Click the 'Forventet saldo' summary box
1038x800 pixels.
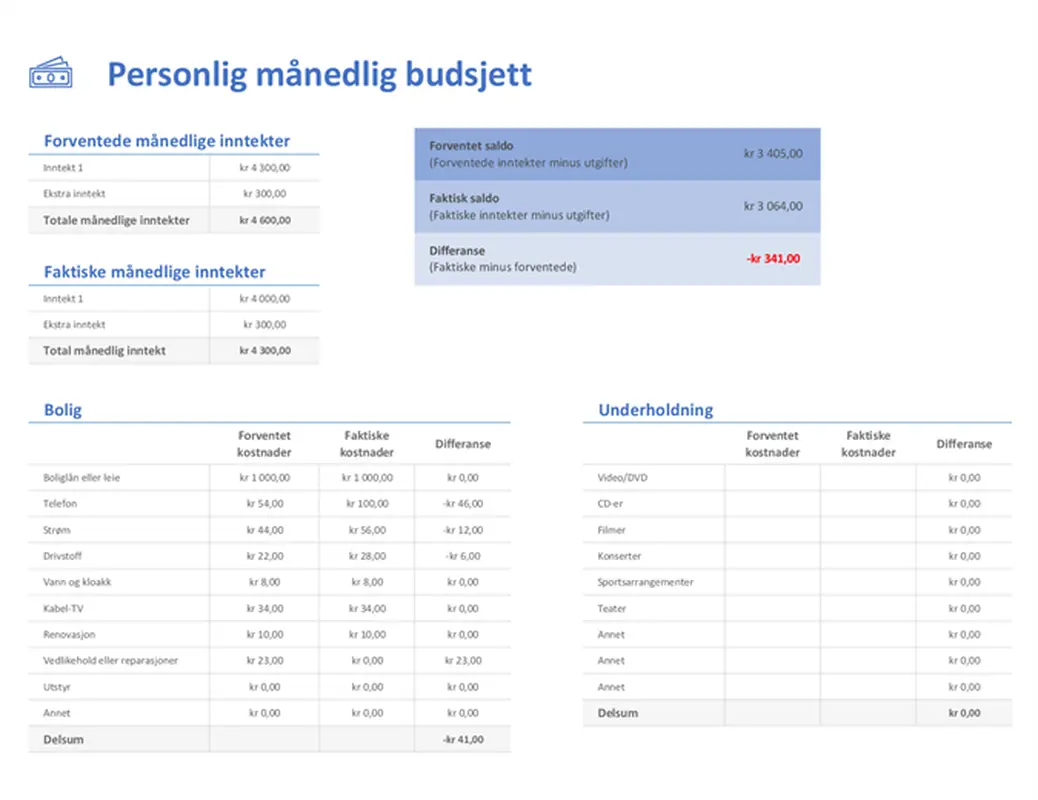click(x=617, y=153)
